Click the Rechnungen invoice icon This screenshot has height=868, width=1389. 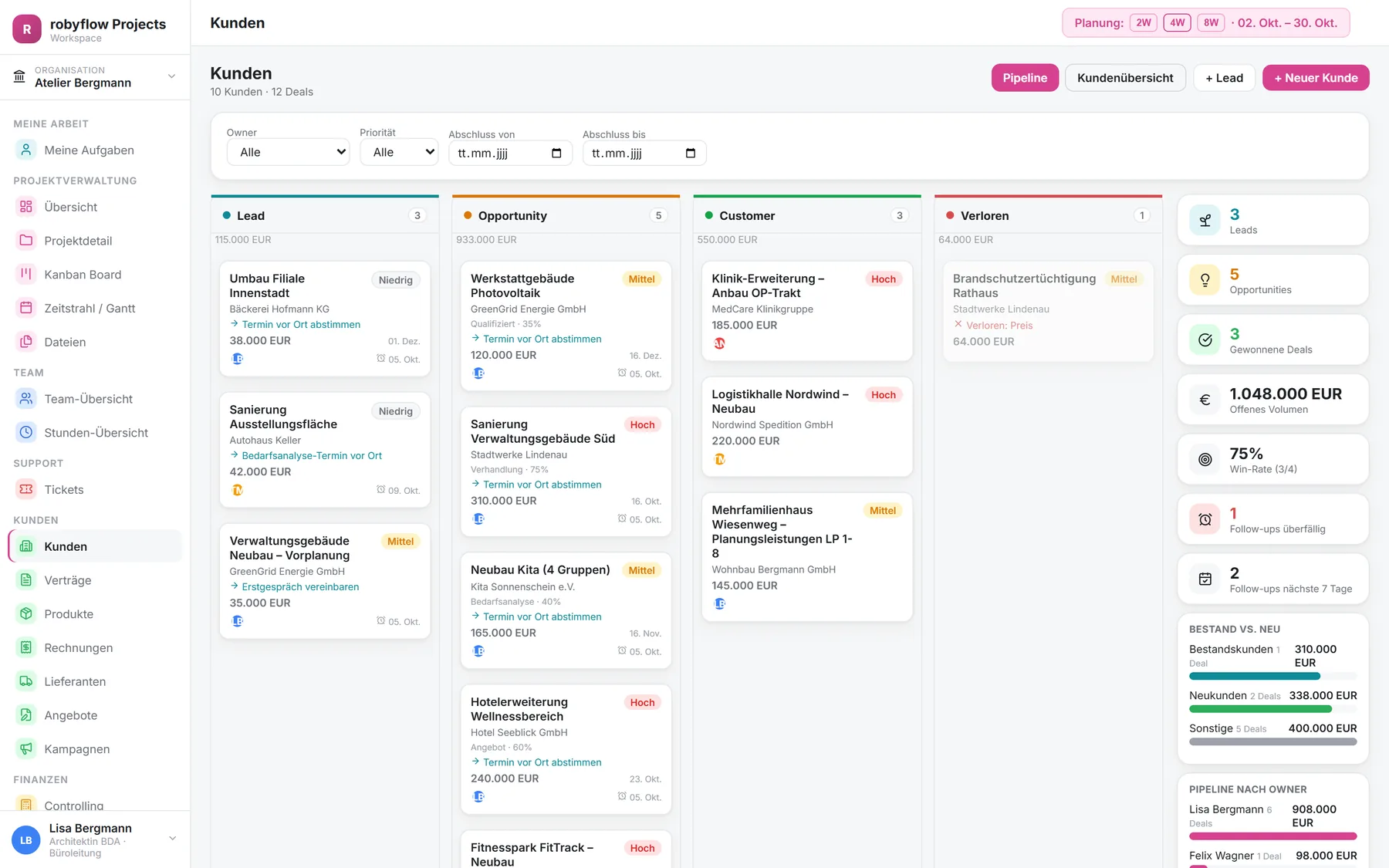26,647
